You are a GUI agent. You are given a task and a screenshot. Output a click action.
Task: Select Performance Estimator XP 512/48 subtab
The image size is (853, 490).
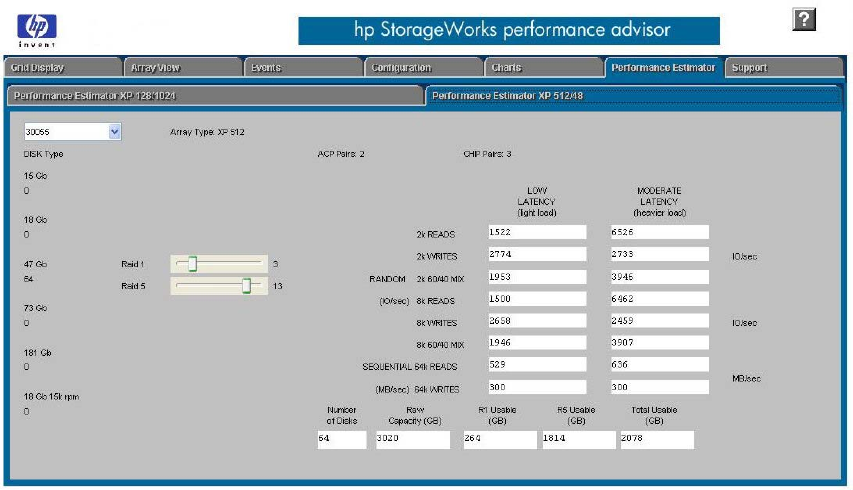(633, 96)
